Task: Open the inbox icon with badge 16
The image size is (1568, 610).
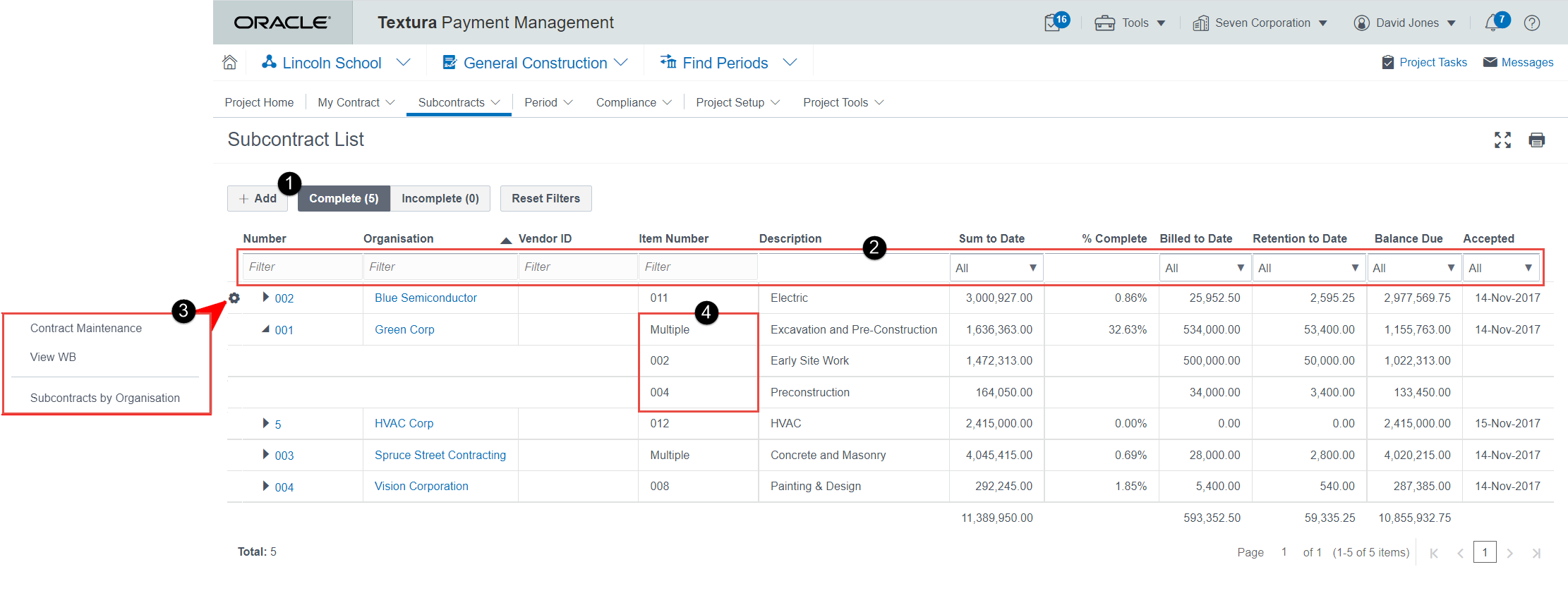Action: 1056,22
